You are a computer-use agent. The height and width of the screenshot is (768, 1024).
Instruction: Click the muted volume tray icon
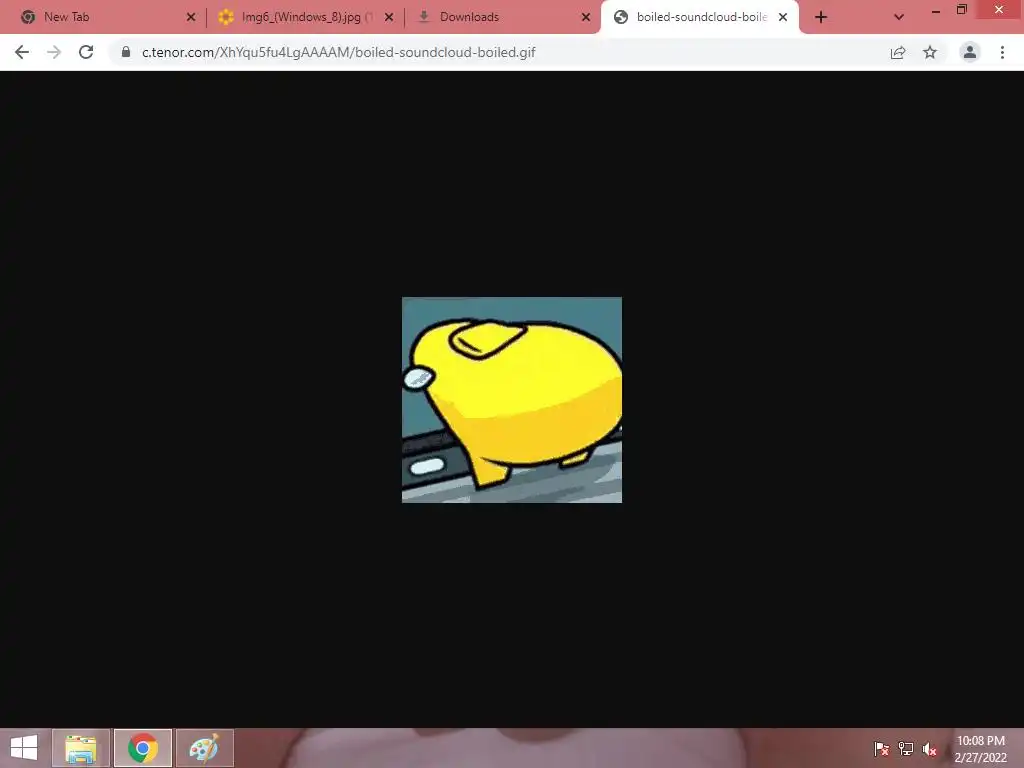click(x=930, y=749)
